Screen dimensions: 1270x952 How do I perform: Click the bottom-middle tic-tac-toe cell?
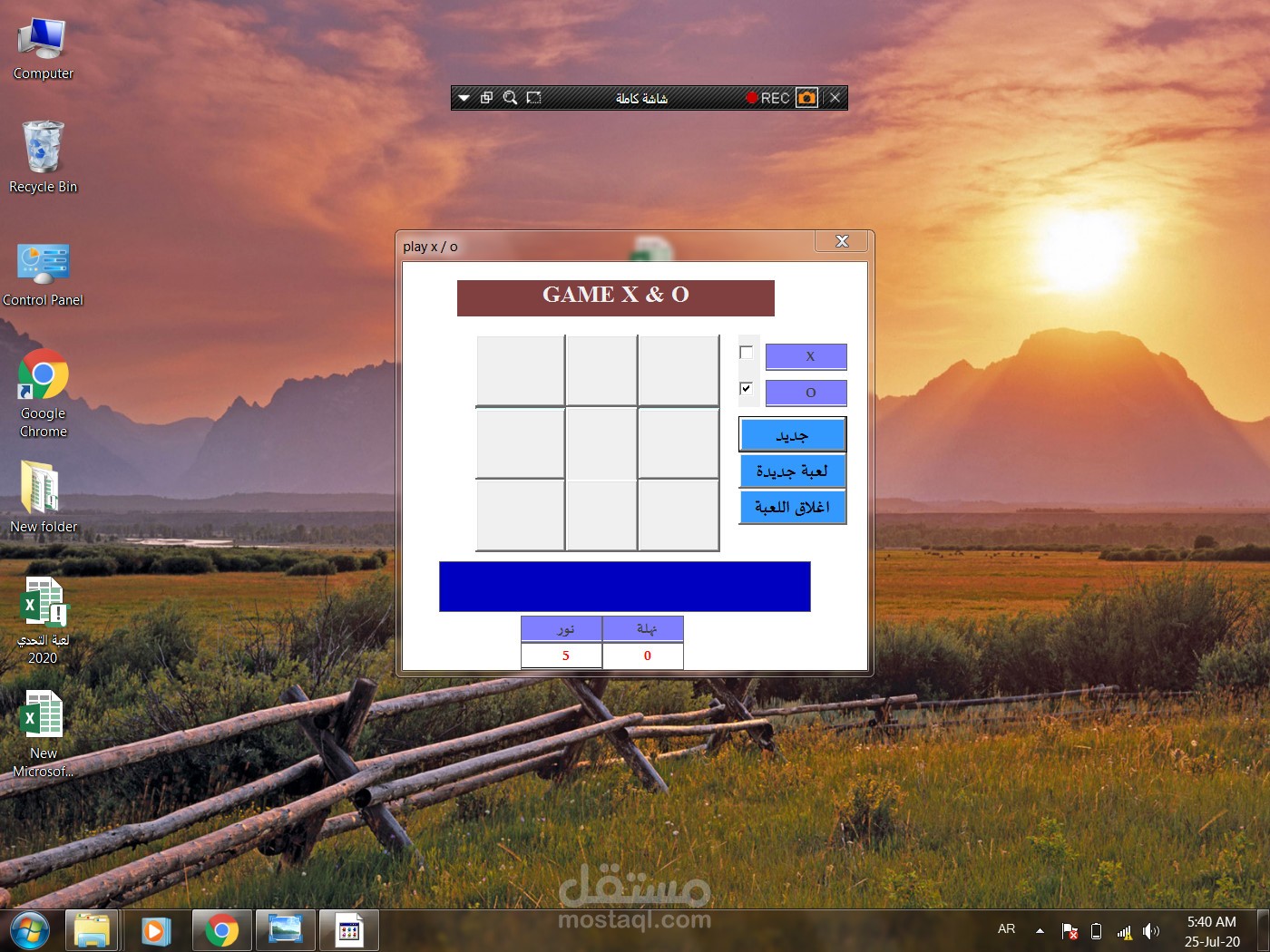click(601, 515)
